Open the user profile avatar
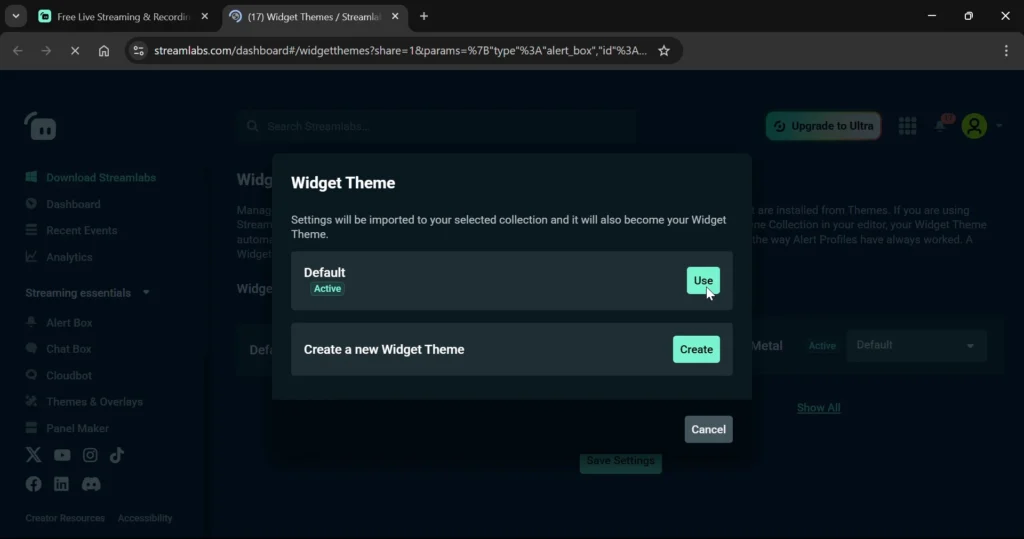This screenshot has width=1024, height=539. pyautogui.click(x=974, y=125)
